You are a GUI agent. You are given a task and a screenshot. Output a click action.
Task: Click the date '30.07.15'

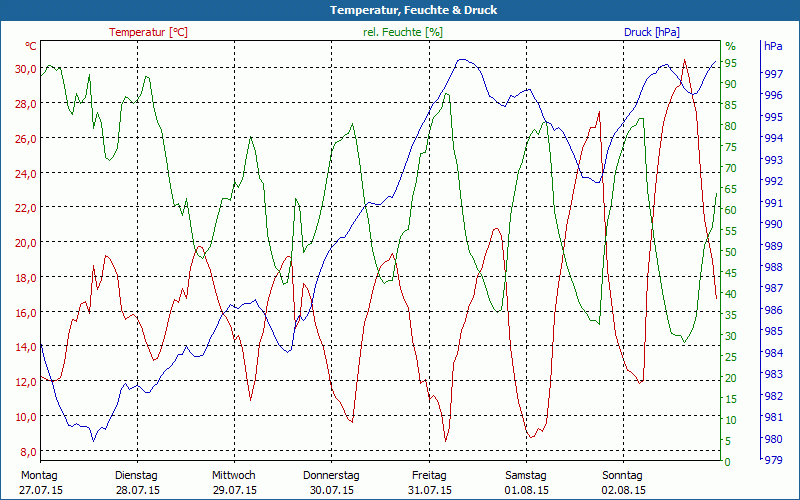(332, 490)
